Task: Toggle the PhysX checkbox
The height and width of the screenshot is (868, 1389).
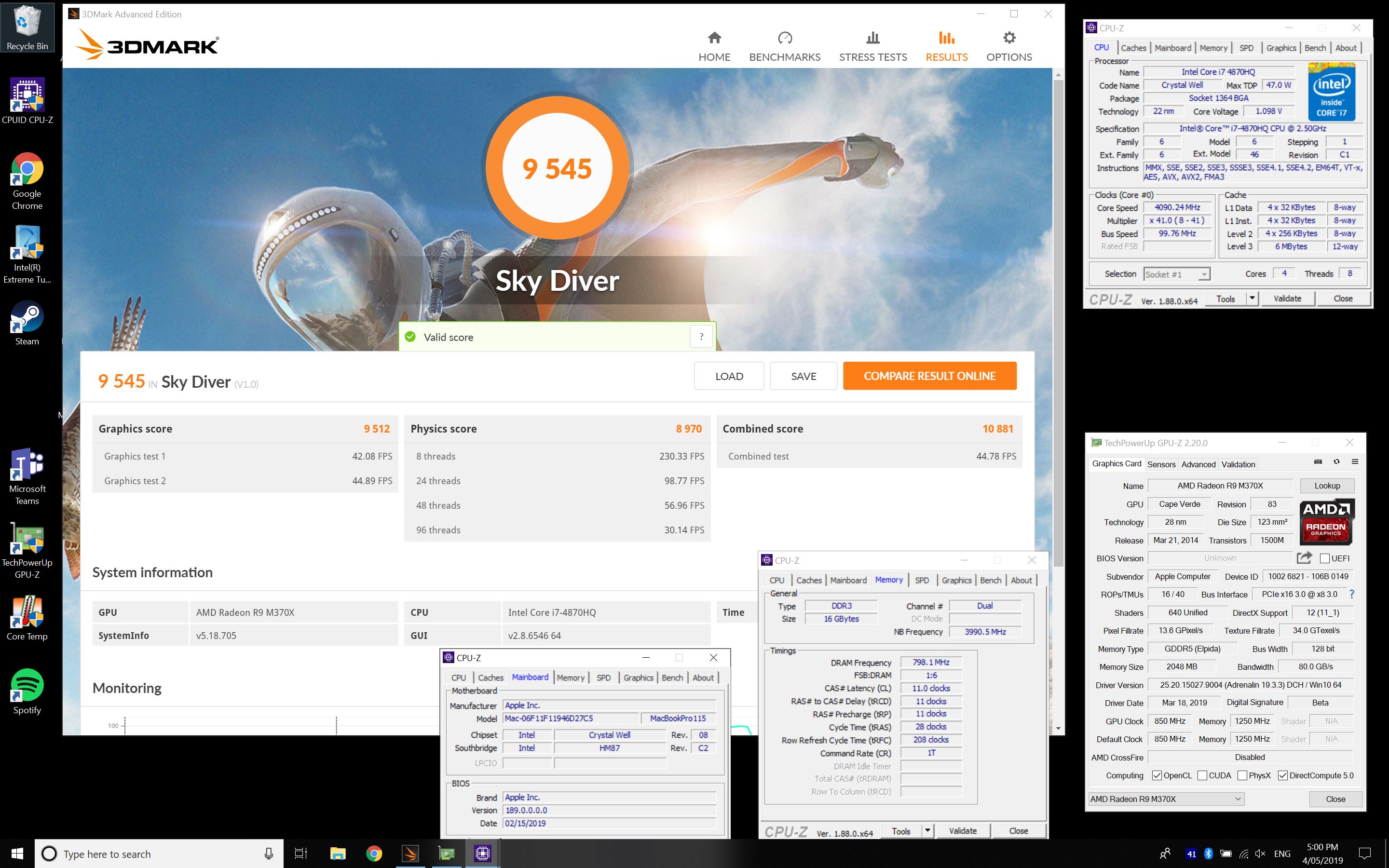Action: click(1242, 775)
